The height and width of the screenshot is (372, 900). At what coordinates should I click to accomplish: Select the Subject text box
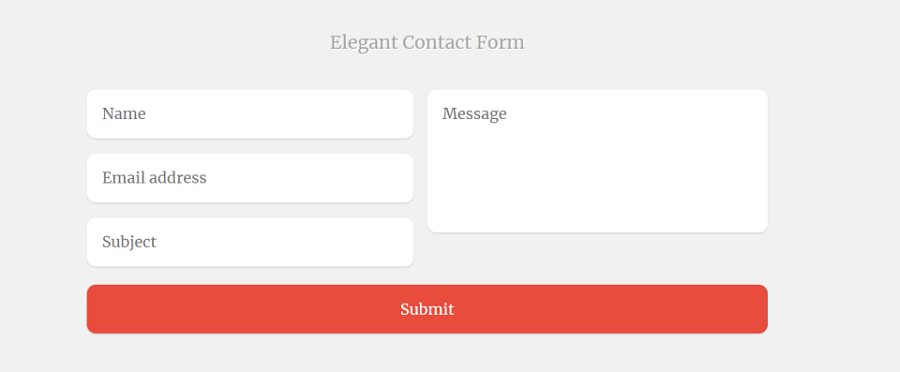pyautogui.click(x=250, y=242)
